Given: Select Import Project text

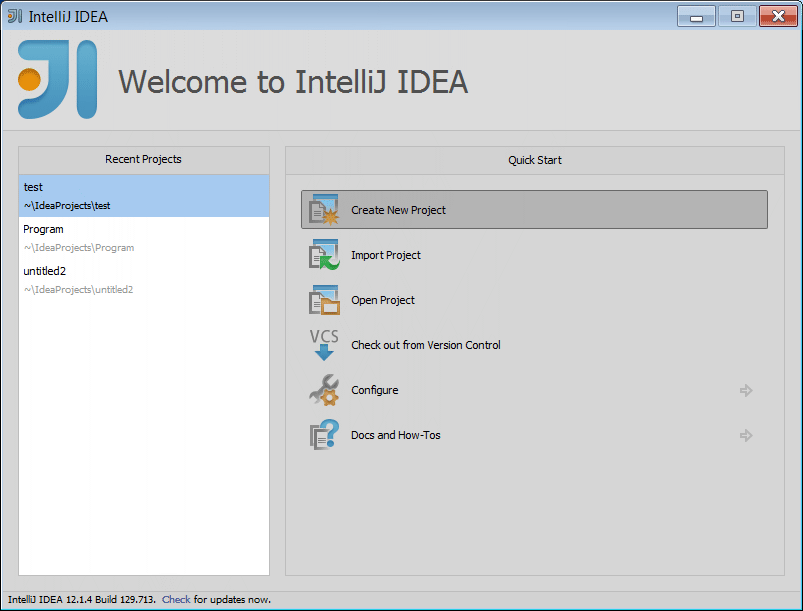Looking at the screenshot, I should click(386, 255).
